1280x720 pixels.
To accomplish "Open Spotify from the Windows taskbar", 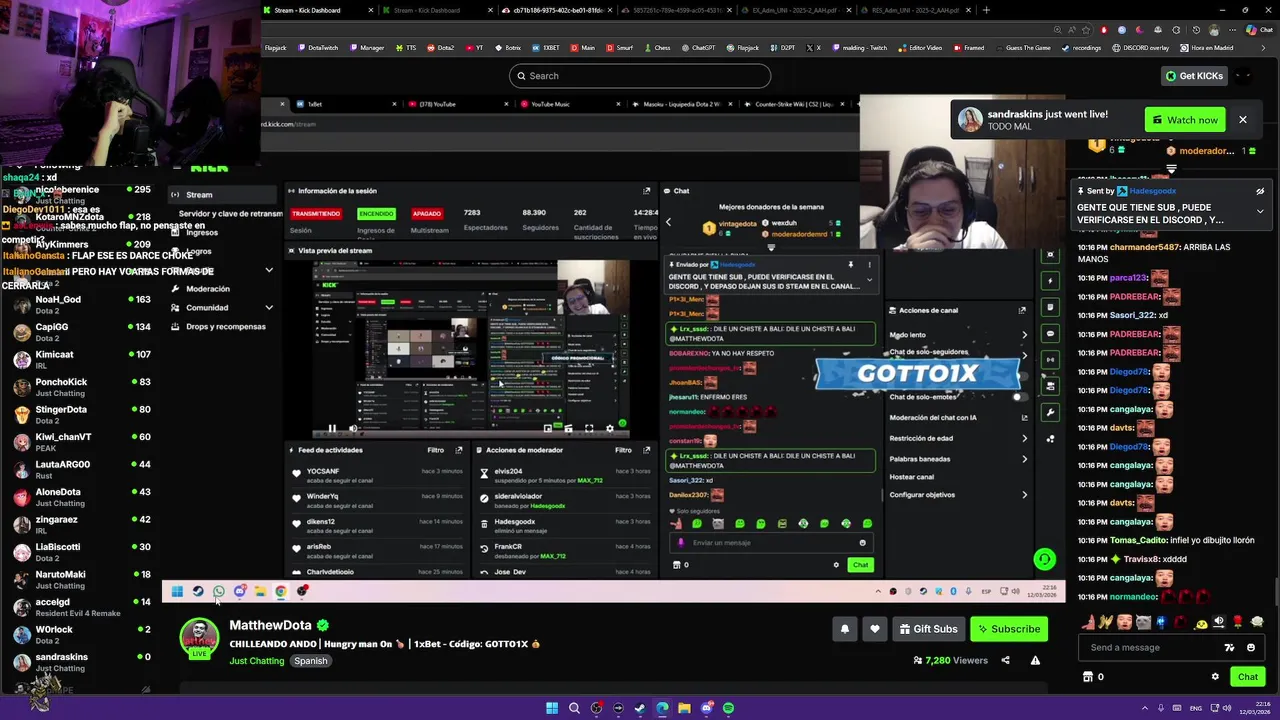I will click(x=728, y=708).
